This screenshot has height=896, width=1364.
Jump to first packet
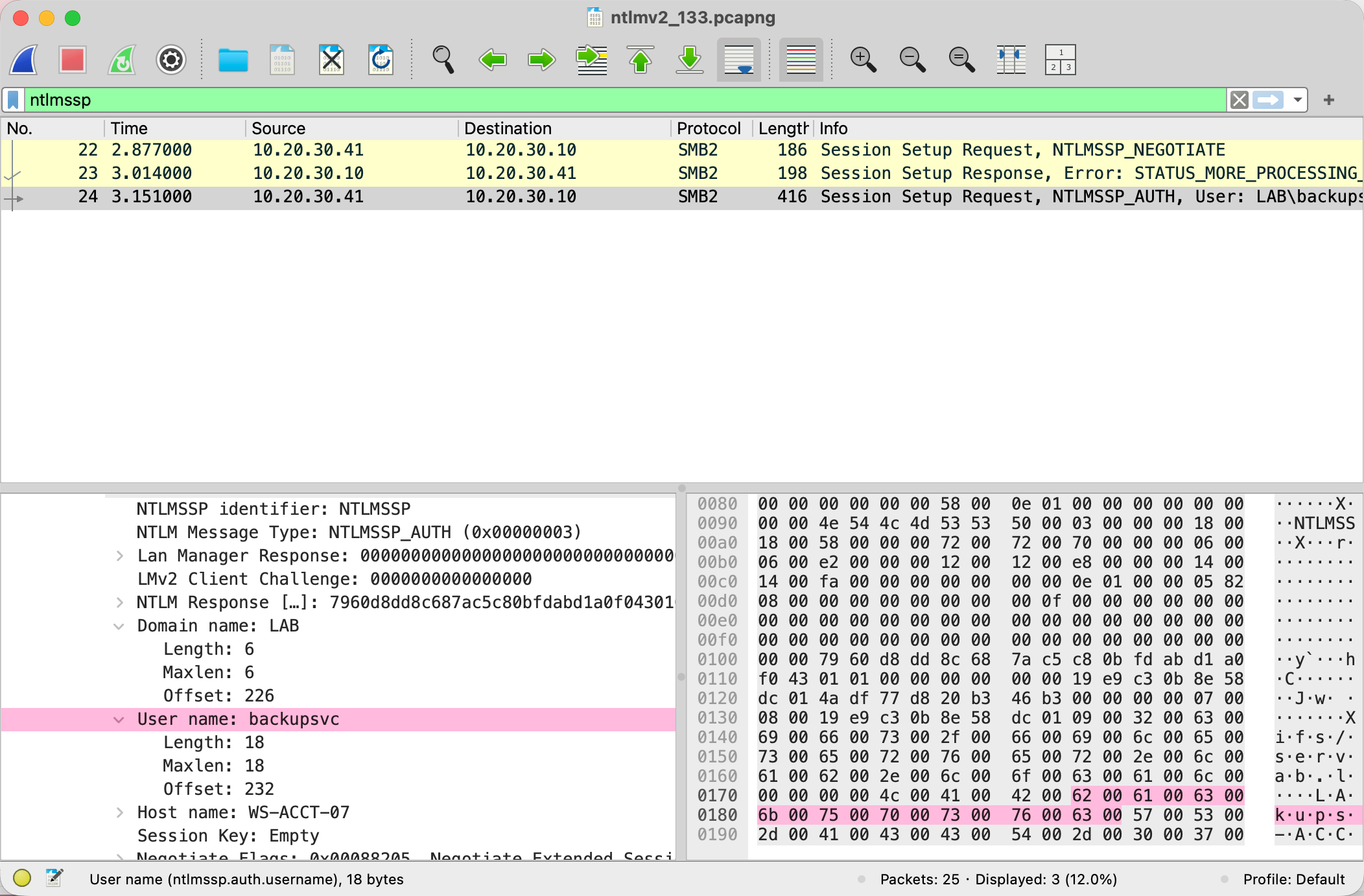[641, 60]
